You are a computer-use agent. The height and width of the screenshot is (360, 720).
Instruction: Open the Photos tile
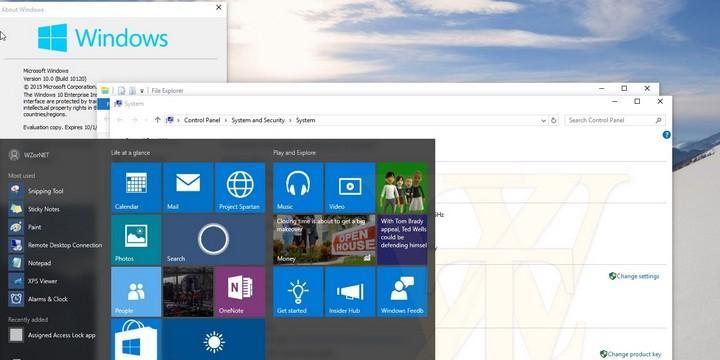click(x=136, y=240)
